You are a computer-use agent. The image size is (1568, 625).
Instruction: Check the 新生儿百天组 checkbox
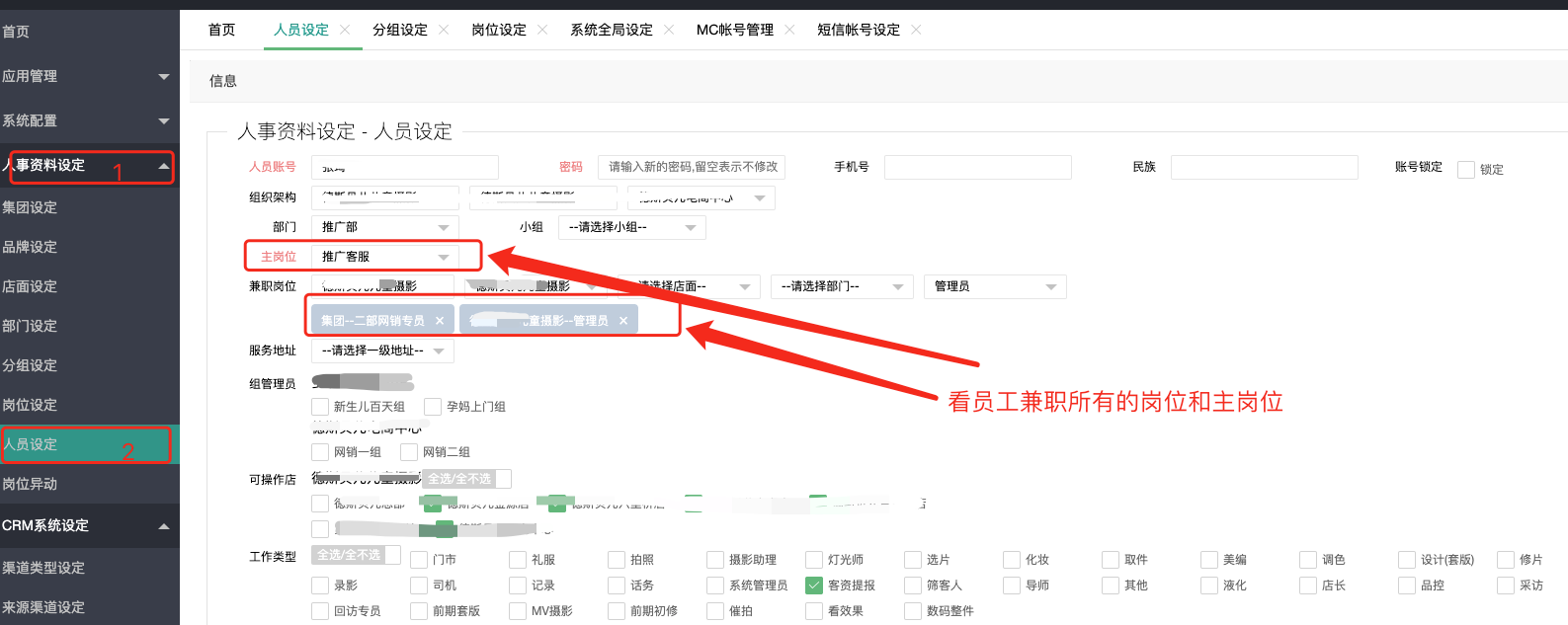pos(320,407)
